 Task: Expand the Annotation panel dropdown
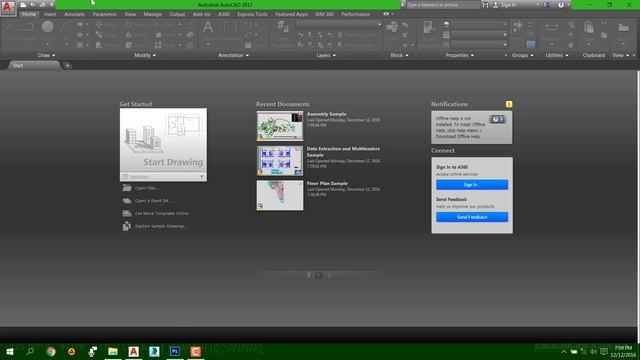click(233, 55)
